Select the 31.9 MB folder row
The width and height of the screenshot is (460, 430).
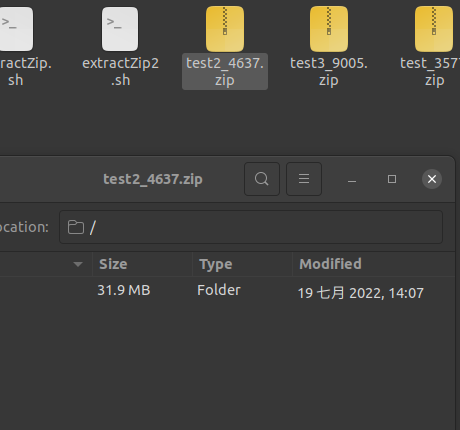pos(227,291)
